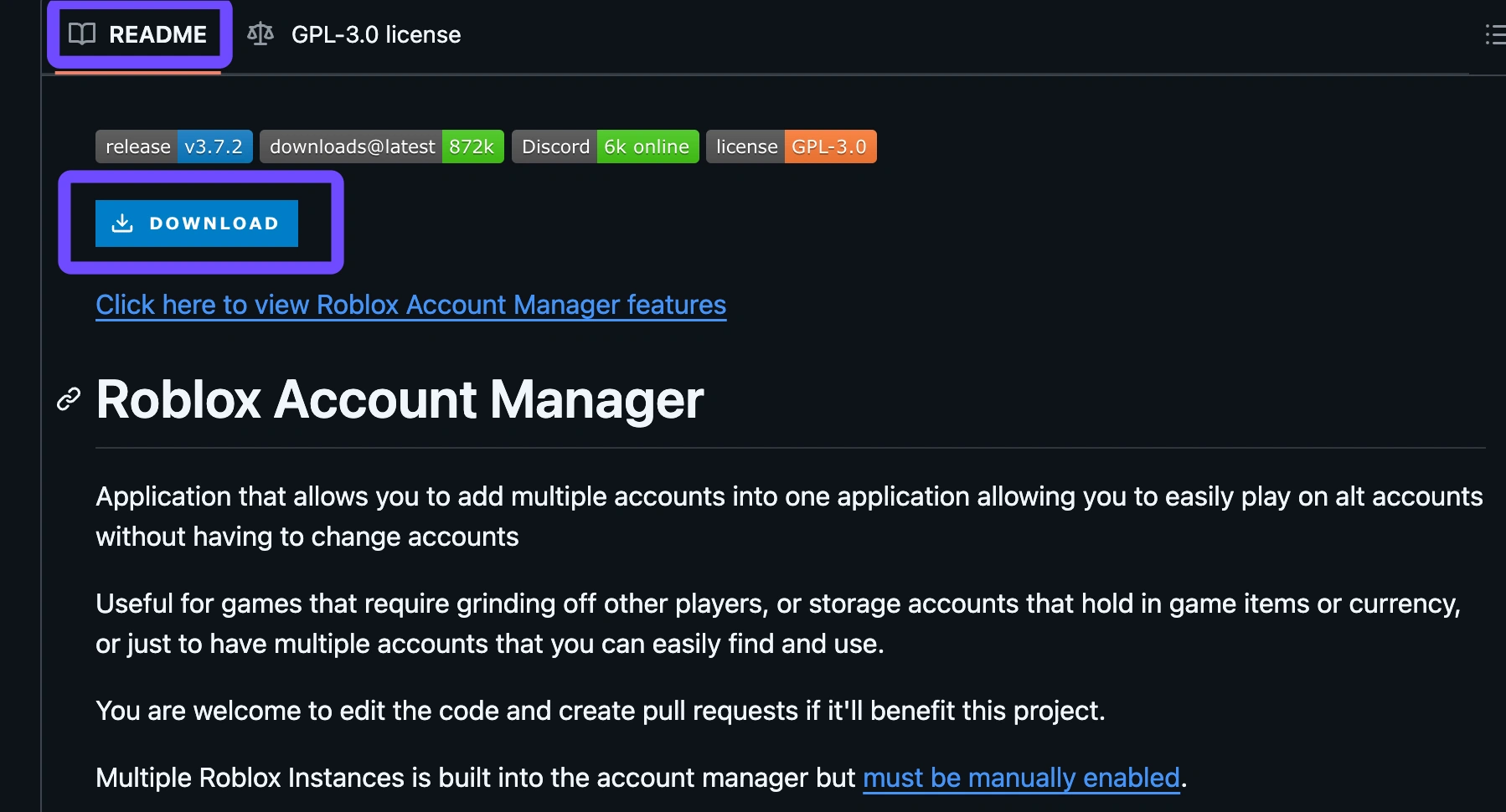Open the outline list icon
1506x812 pixels.
pyautogui.click(x=1495, y=34)
